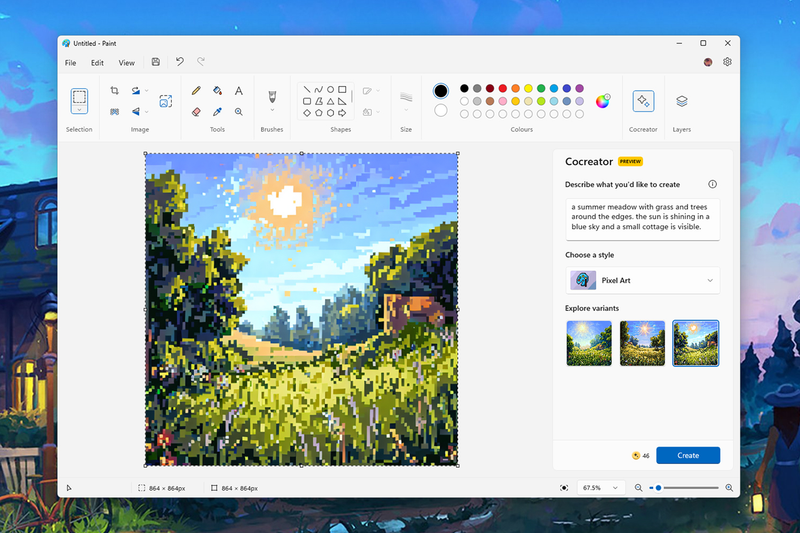Click the Flip image icon
The height and width of the screenshot is (533, 800).
(x=135, y=112)
